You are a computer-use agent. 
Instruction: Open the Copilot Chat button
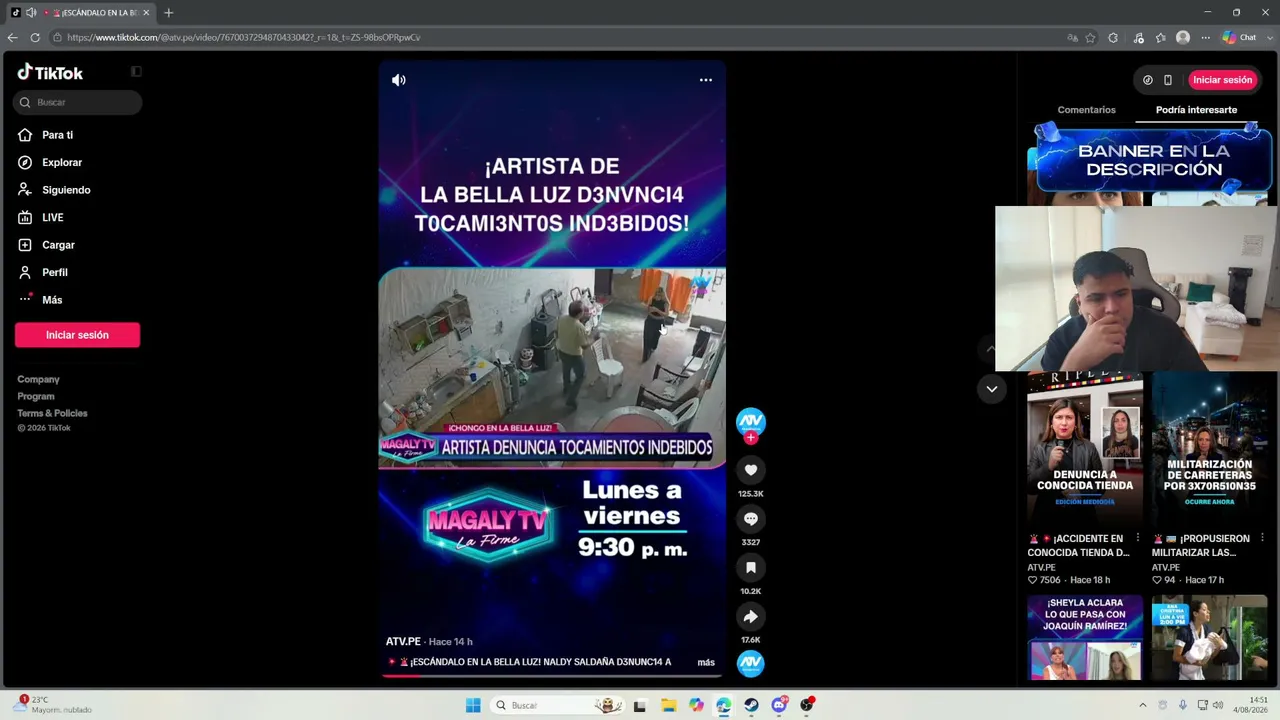[1239, 37]
